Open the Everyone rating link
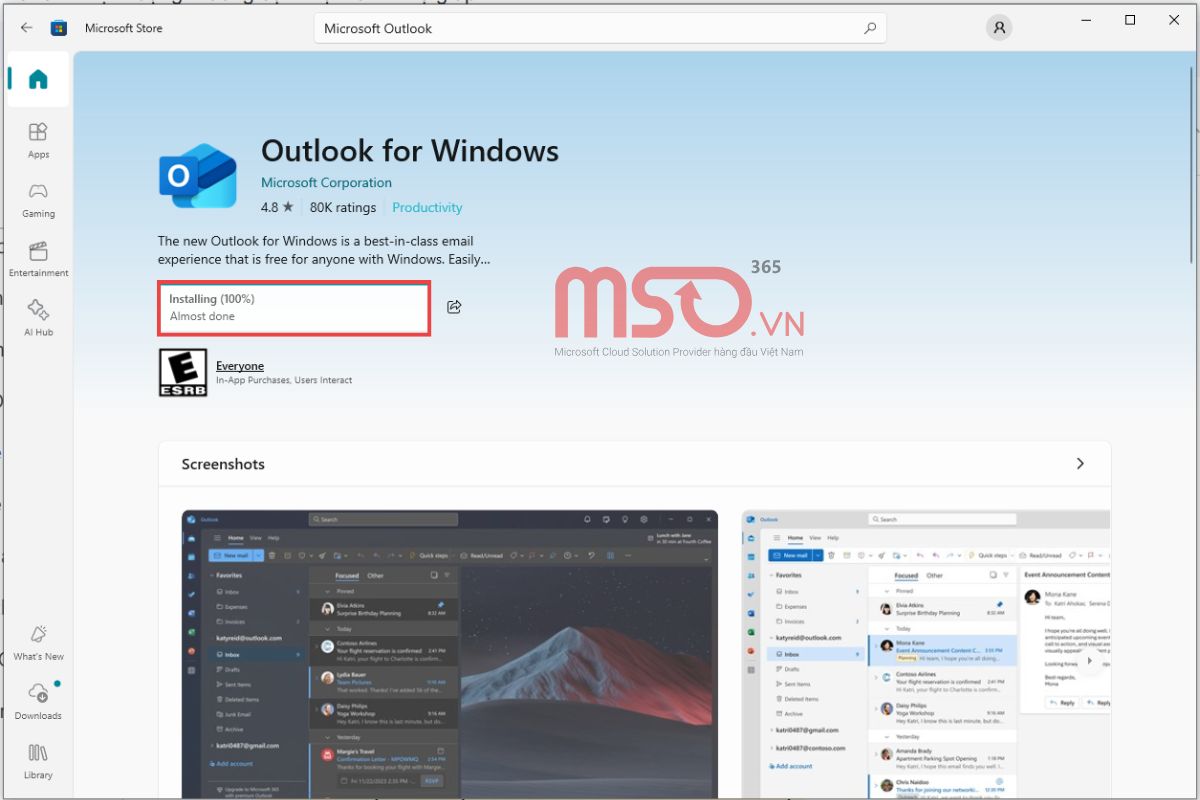This screenshot has width=1200, height=800. (x=240, y=366)
